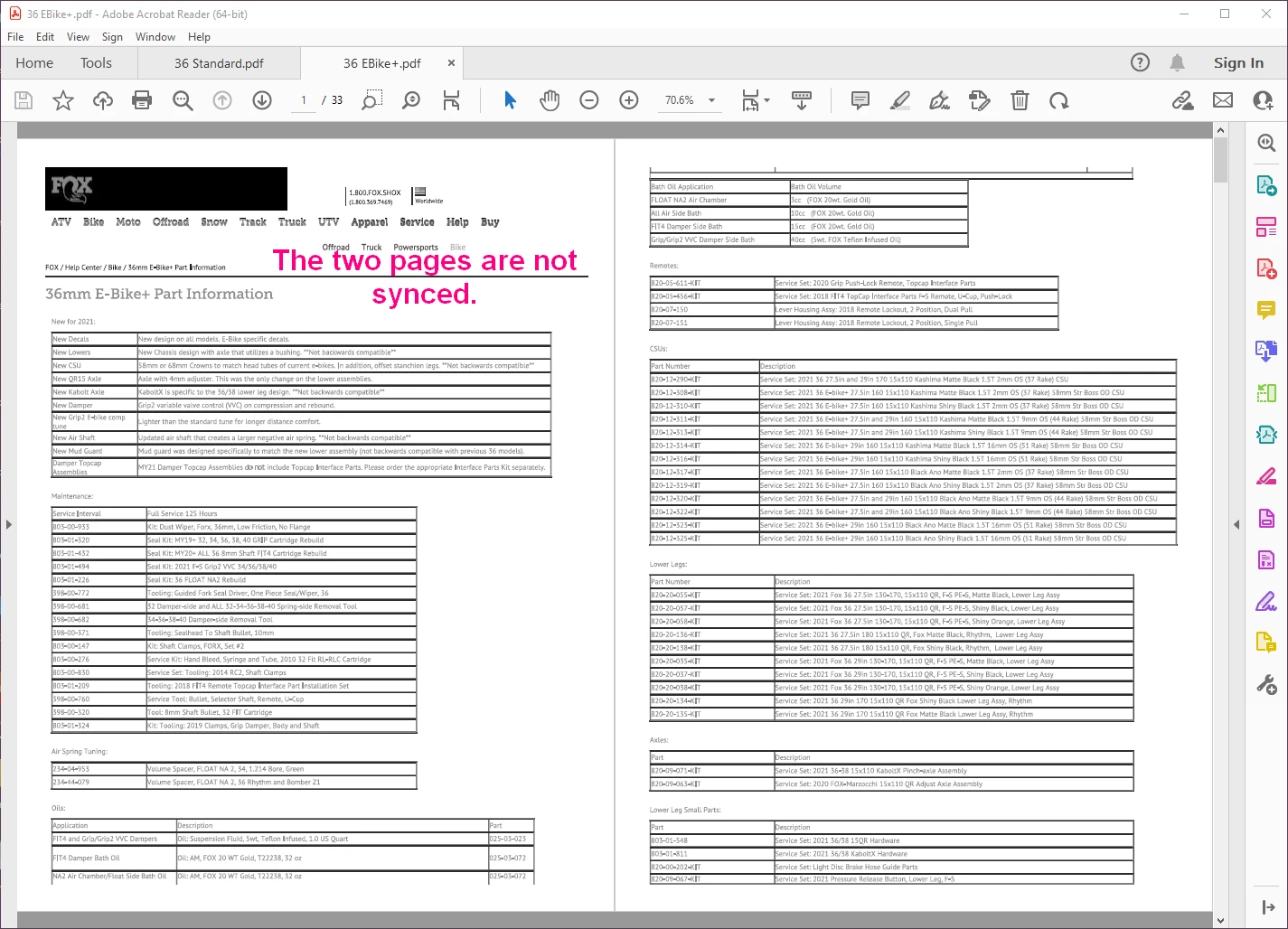
Task: Zoom in with the plus button
Action: (629, 100)
